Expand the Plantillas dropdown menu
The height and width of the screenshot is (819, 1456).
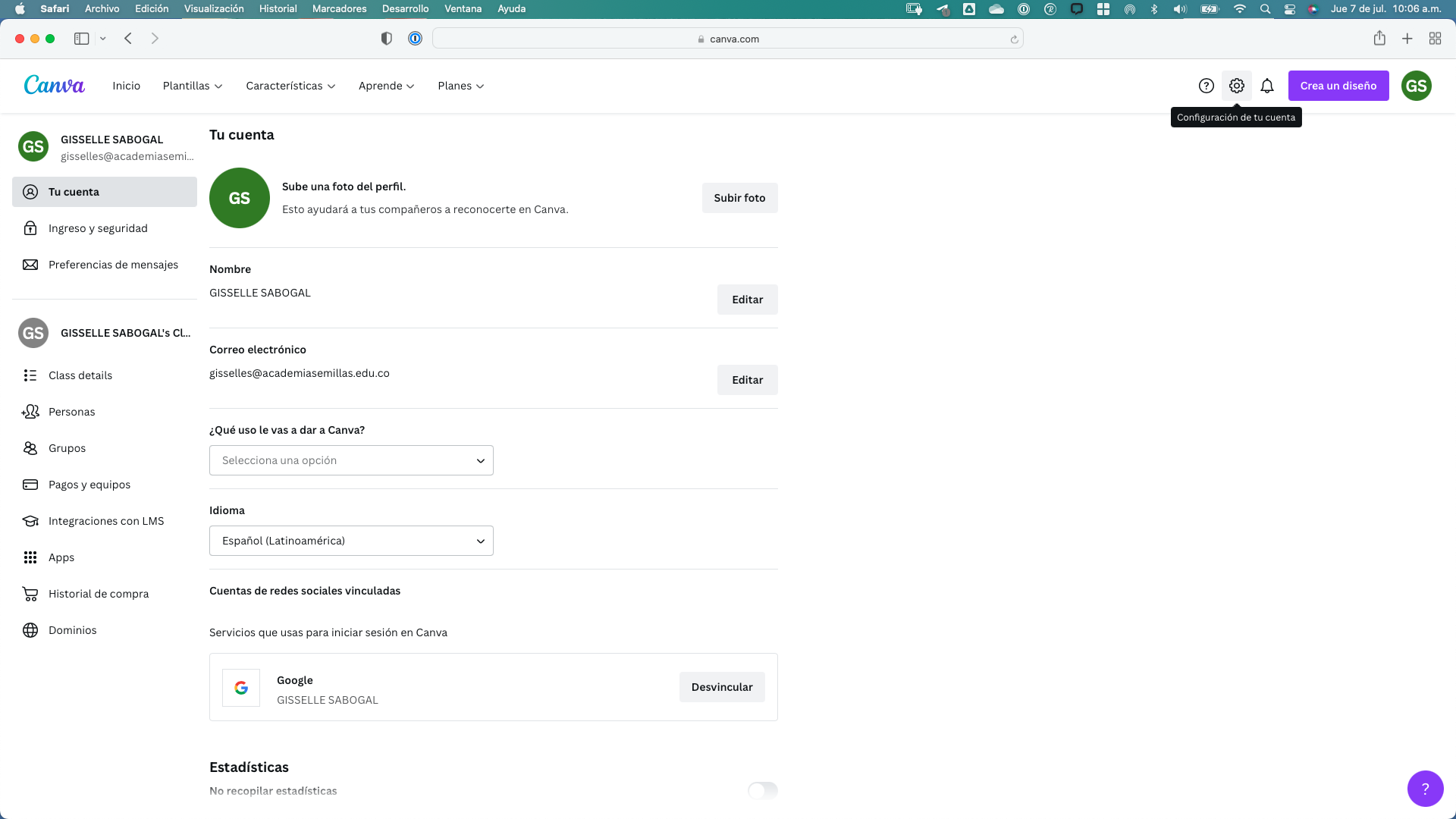coord(193,86)
